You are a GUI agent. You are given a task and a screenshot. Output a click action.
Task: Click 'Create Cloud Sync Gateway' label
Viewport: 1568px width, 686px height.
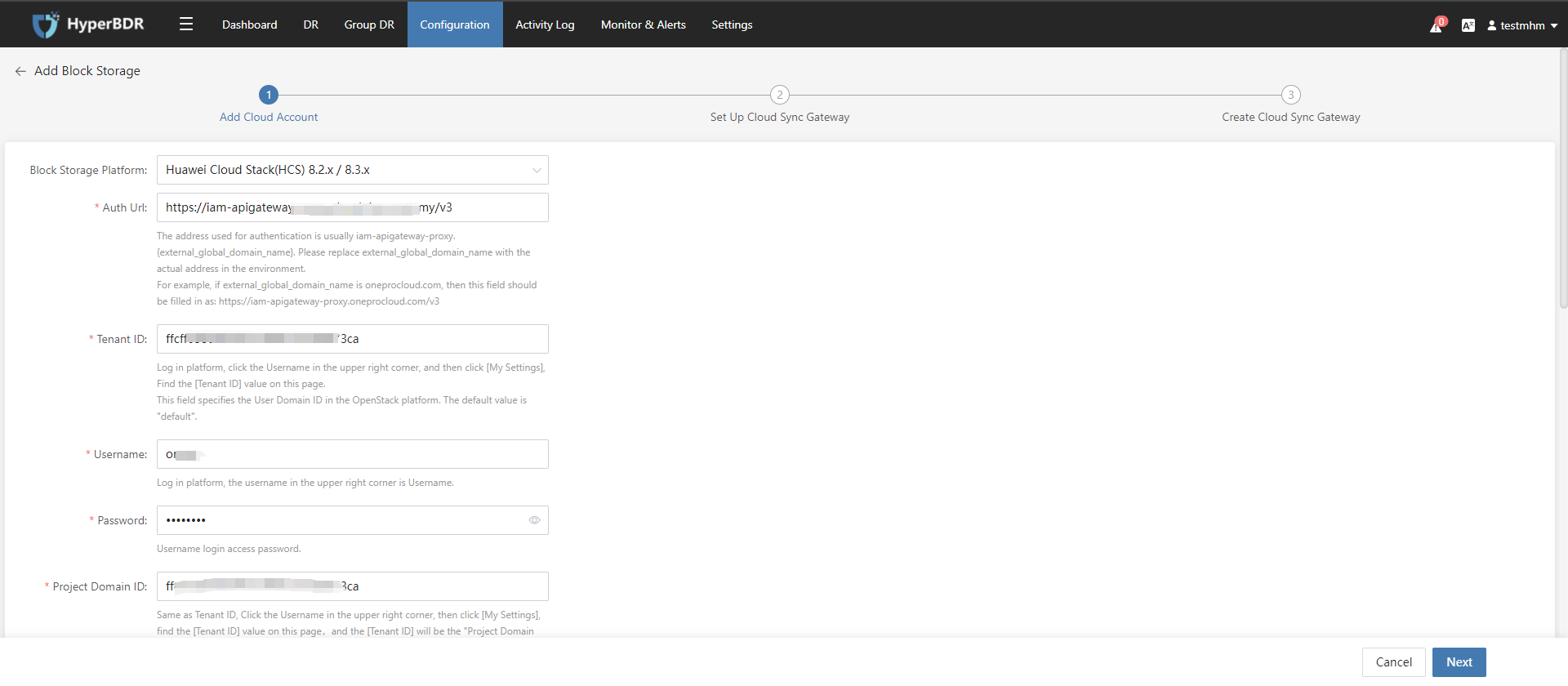coord(1291,118)
